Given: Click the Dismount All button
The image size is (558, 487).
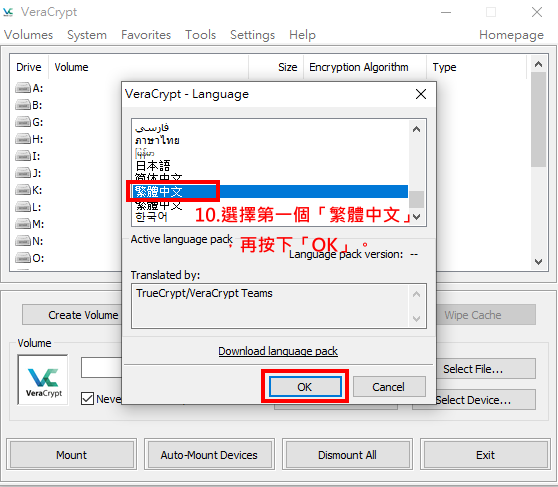Looking at the screenshot, I should point(347,455).
